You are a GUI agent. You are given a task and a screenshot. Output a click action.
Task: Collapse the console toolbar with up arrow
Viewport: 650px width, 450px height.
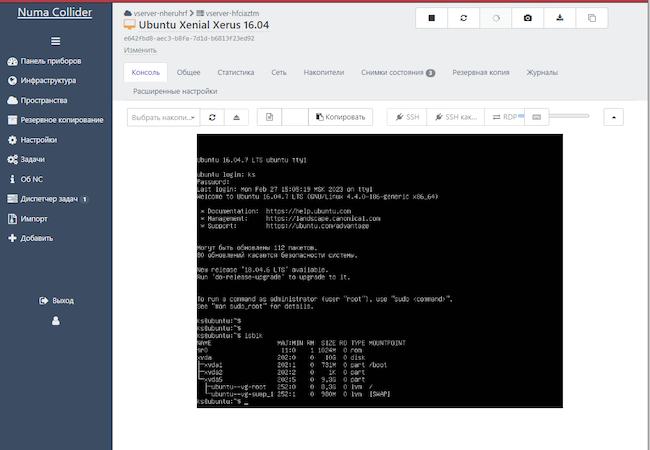(614, 117)
